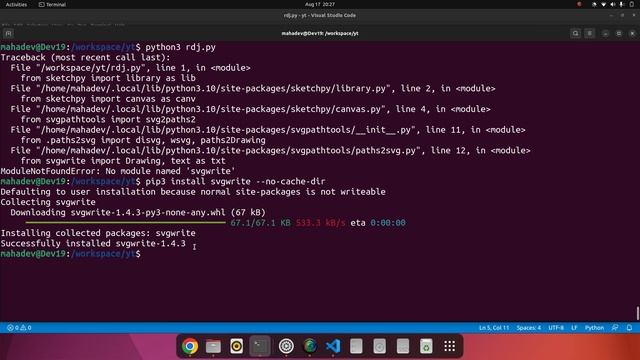Open the screen recording indicator in top bar
640x360 pixels.
pyautogui.click(x=579, y=4)
